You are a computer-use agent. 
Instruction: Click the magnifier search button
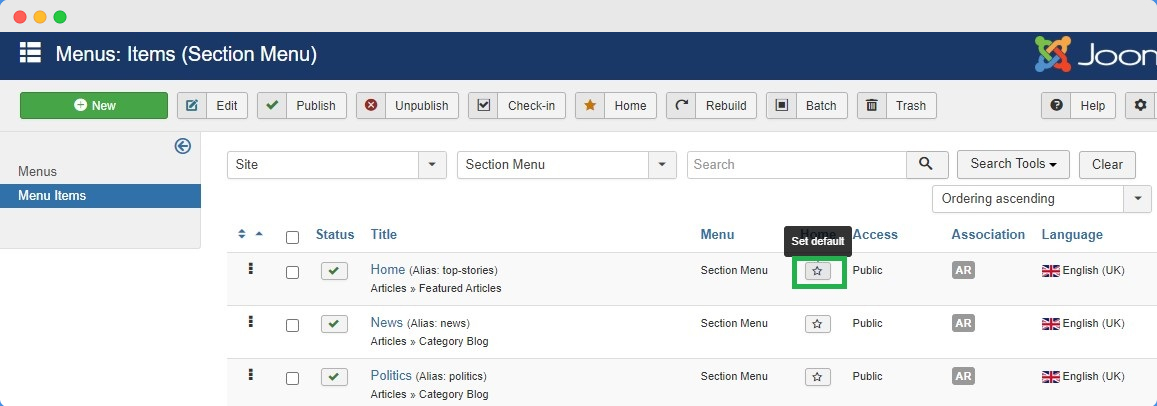(927, 165)
